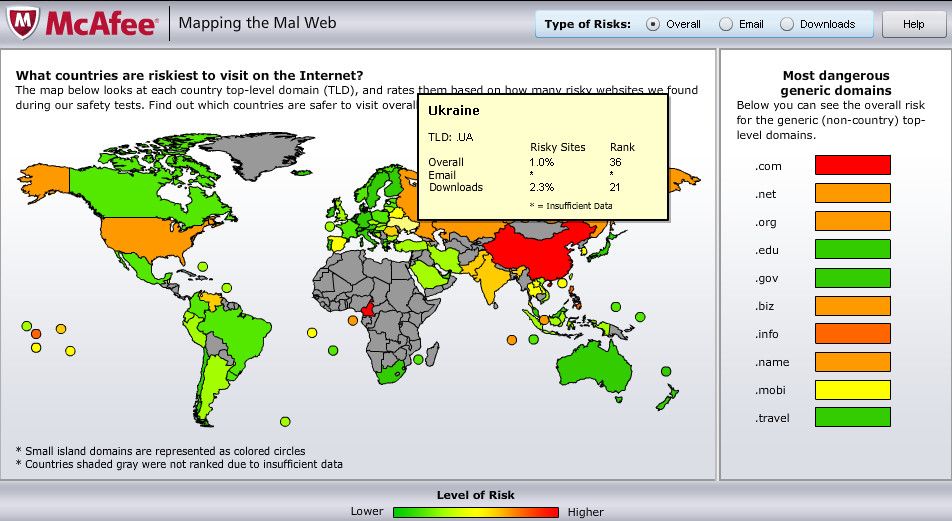The image size is (952, 521).
Task: Click the orange circle west of Cameroon
Action: (353, 320)
